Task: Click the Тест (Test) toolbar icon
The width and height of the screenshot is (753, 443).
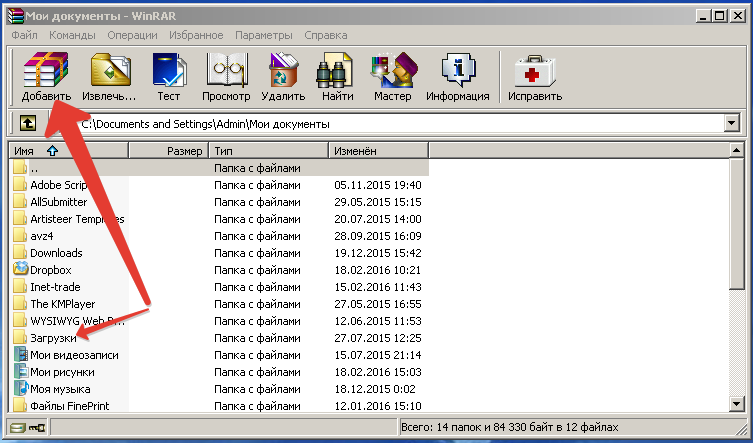Action: point(168,74)
